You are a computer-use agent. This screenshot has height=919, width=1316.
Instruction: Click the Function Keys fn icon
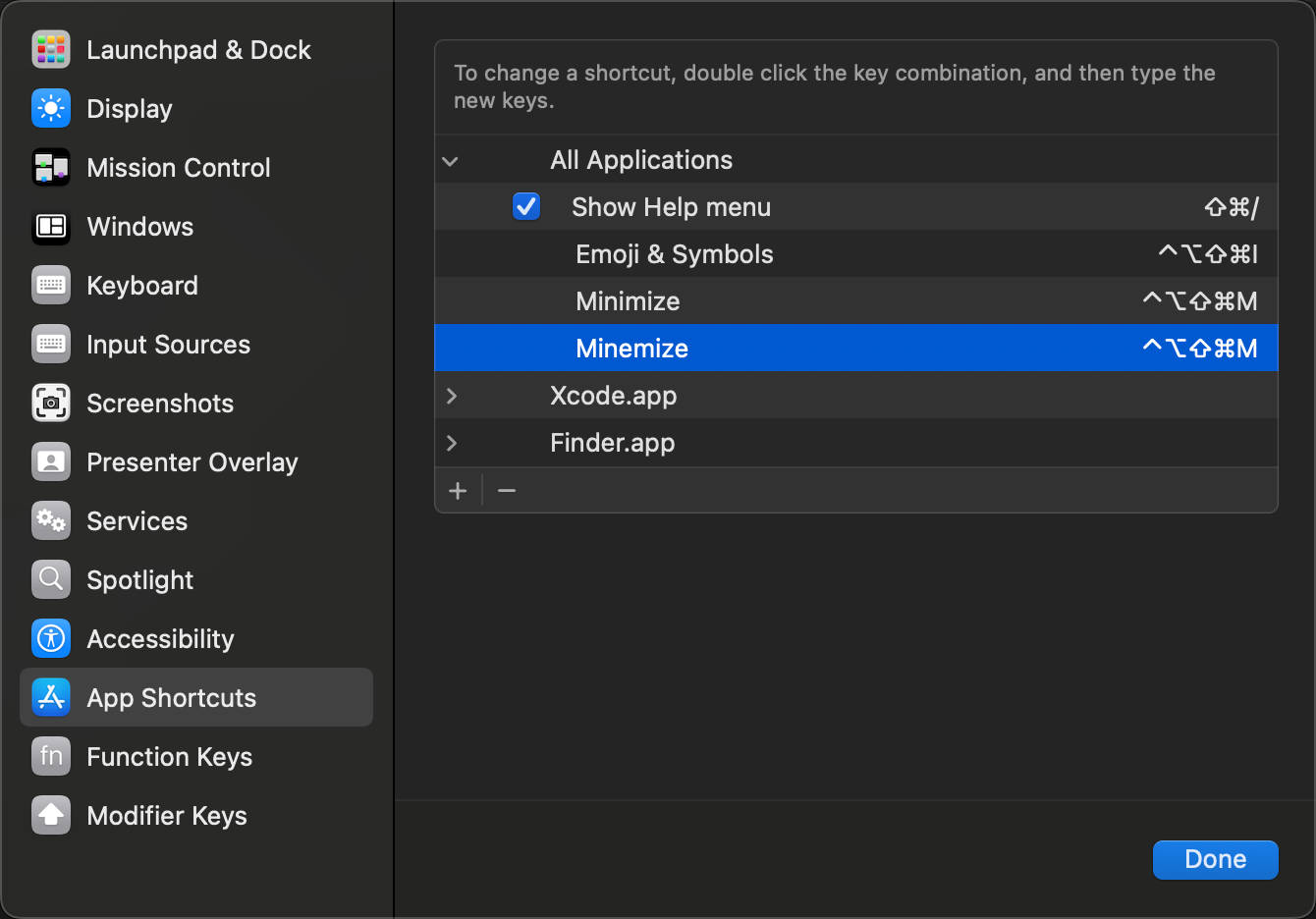(51, 757)
